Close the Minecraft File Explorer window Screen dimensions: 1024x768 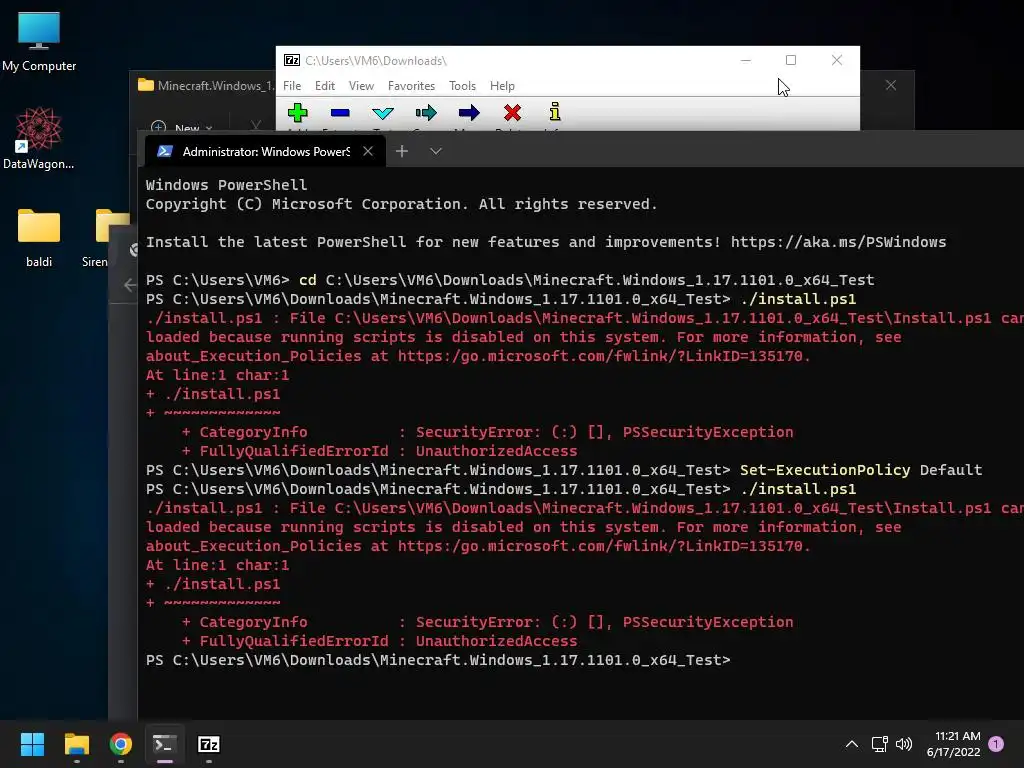click(x=891, y=86)
